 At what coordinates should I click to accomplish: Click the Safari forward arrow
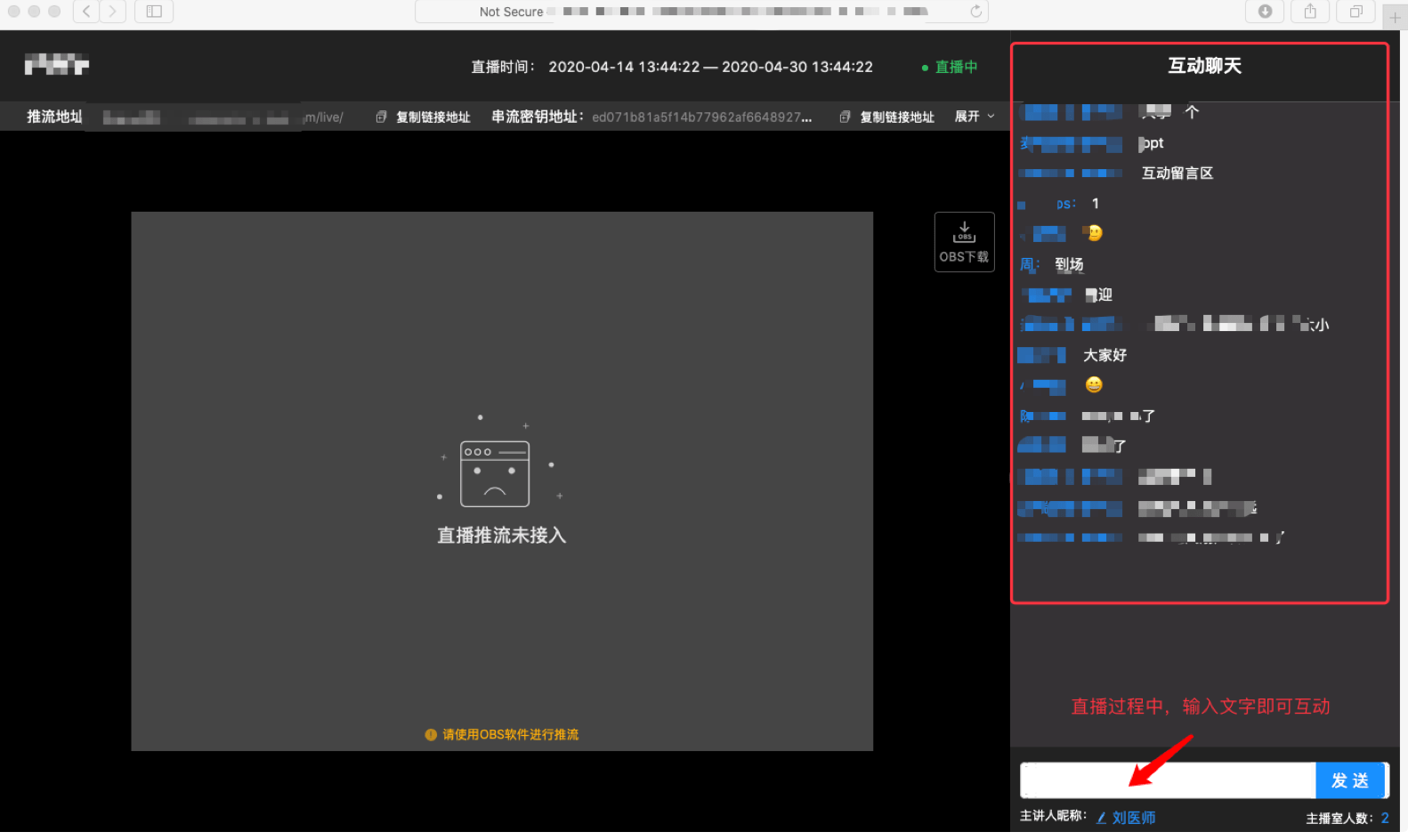tap(112, 12)
